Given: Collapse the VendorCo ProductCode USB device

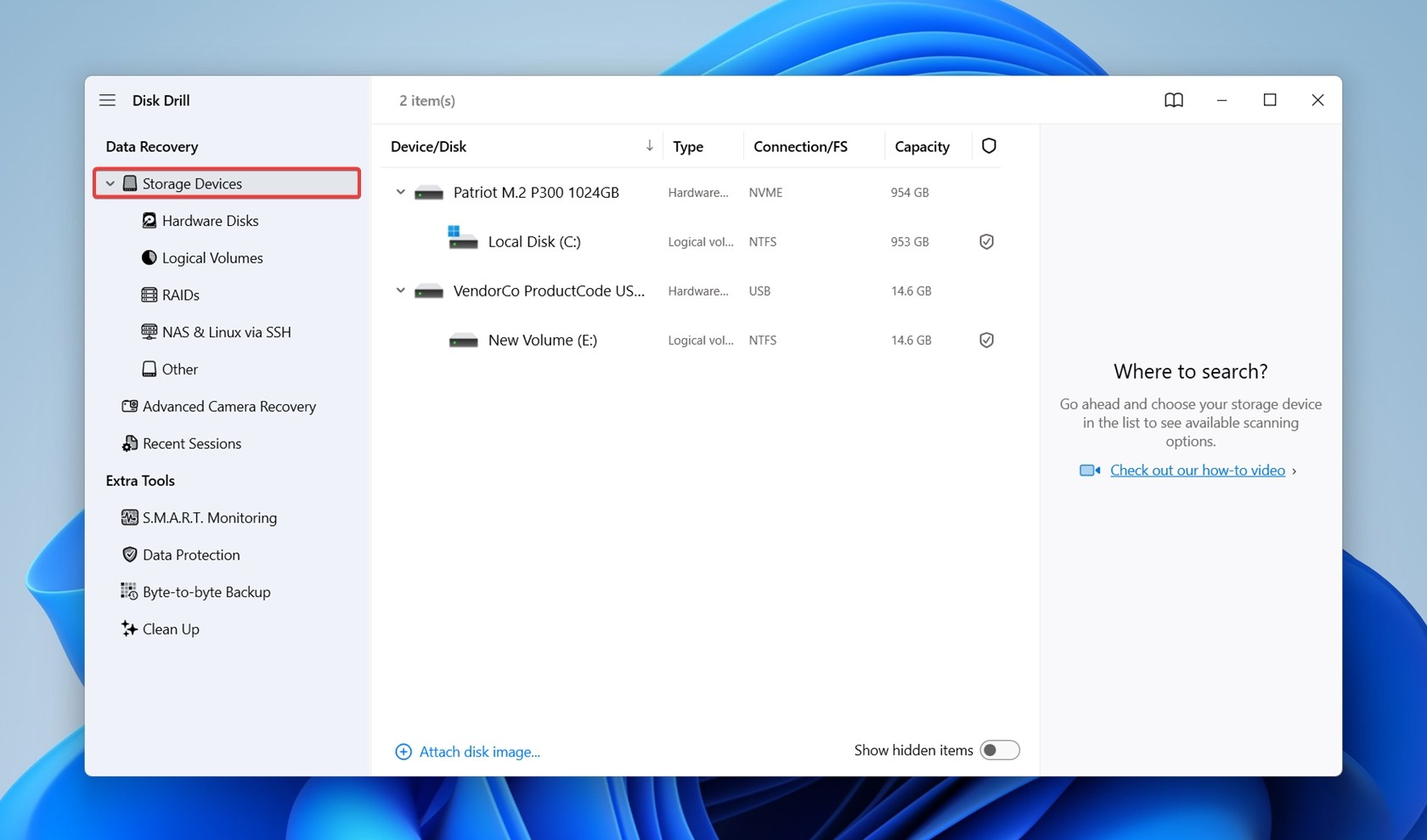Looking at the screenshot, I should [400, 290].
